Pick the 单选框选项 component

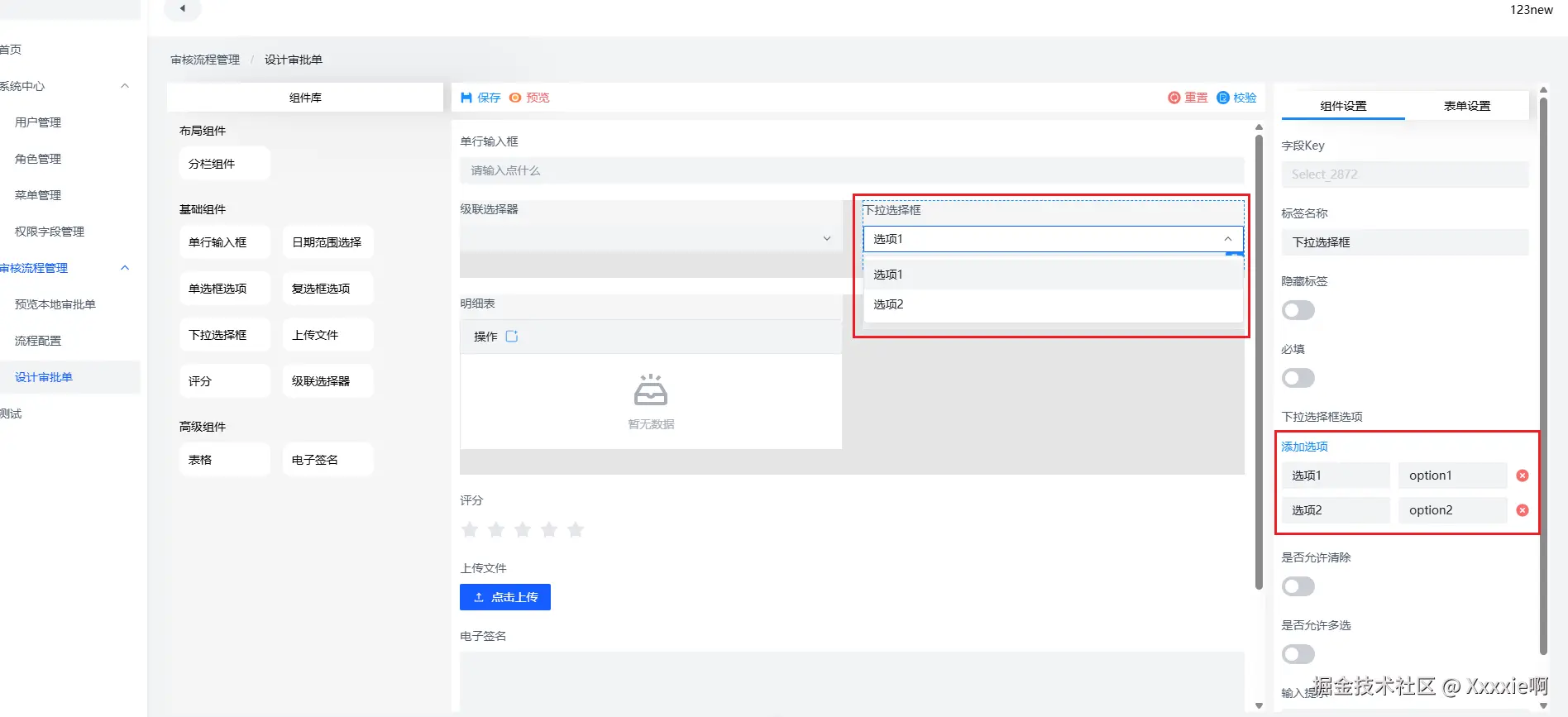(x=225, y=289)
